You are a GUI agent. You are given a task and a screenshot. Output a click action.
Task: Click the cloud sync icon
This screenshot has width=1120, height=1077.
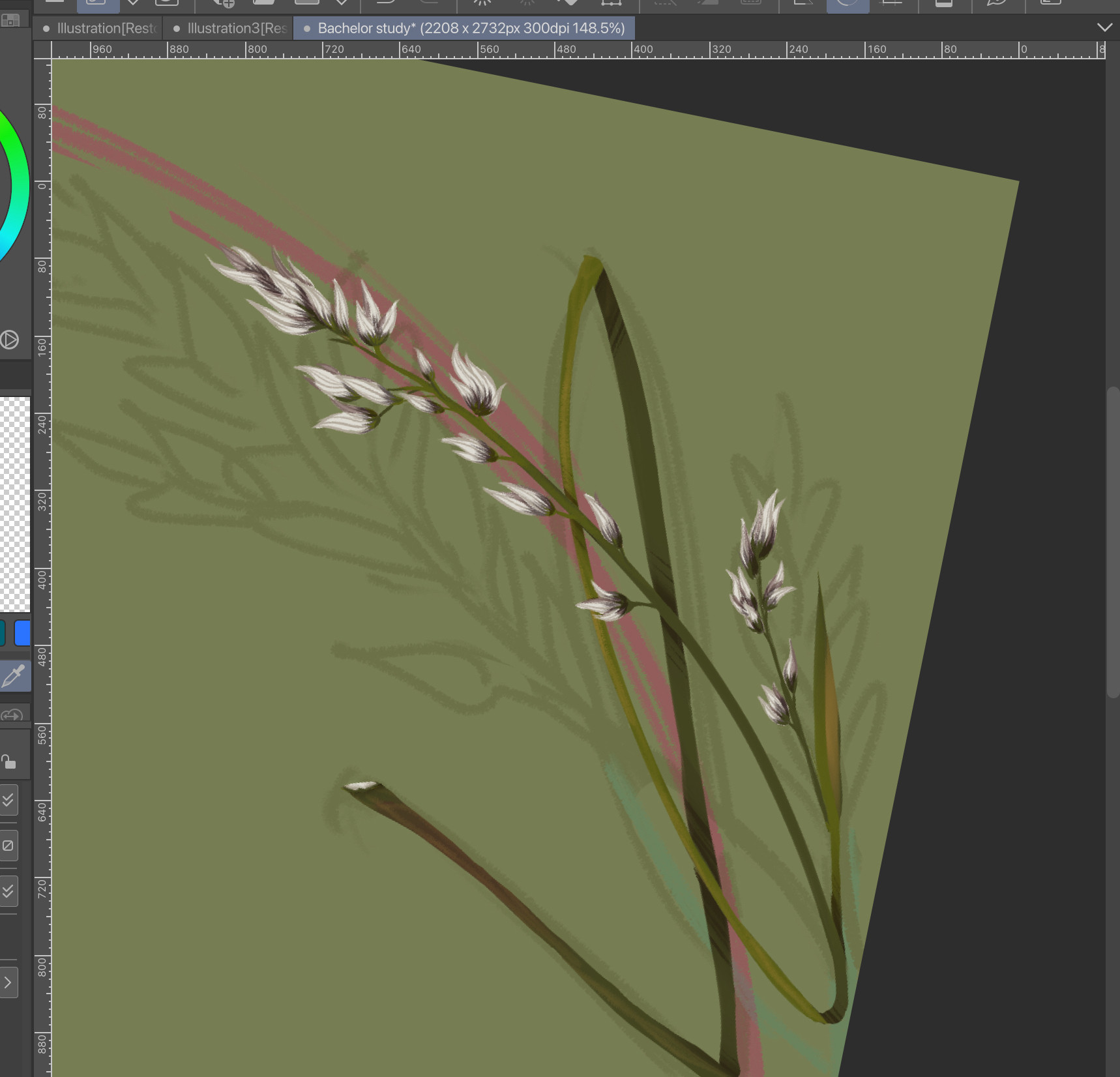pos(12,715)
